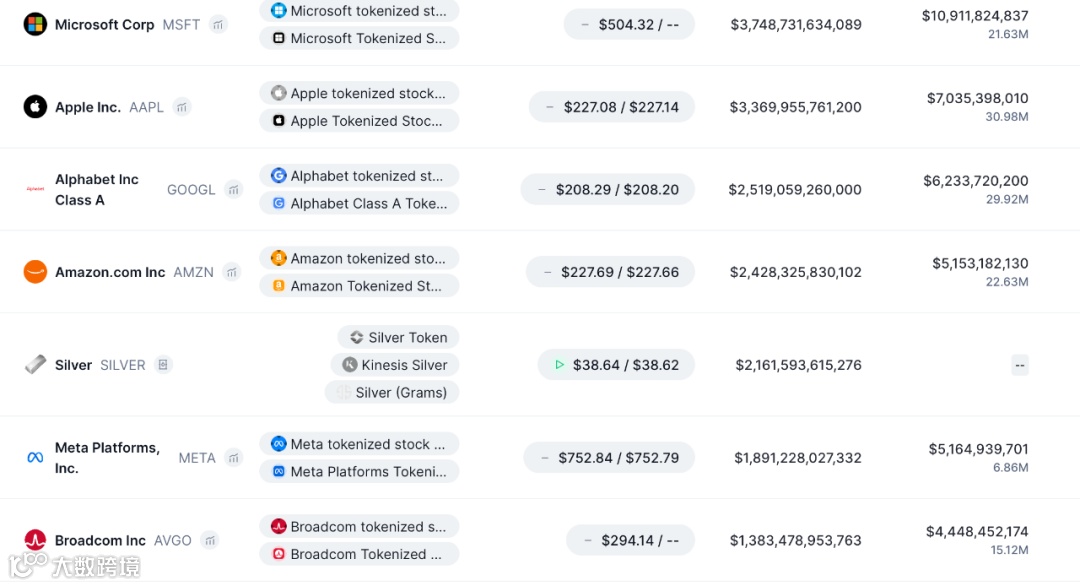This screenshot has height=586, width=1080.
Task: Click the chart badge beside GOOGL ticker
Action: (233, 189)
